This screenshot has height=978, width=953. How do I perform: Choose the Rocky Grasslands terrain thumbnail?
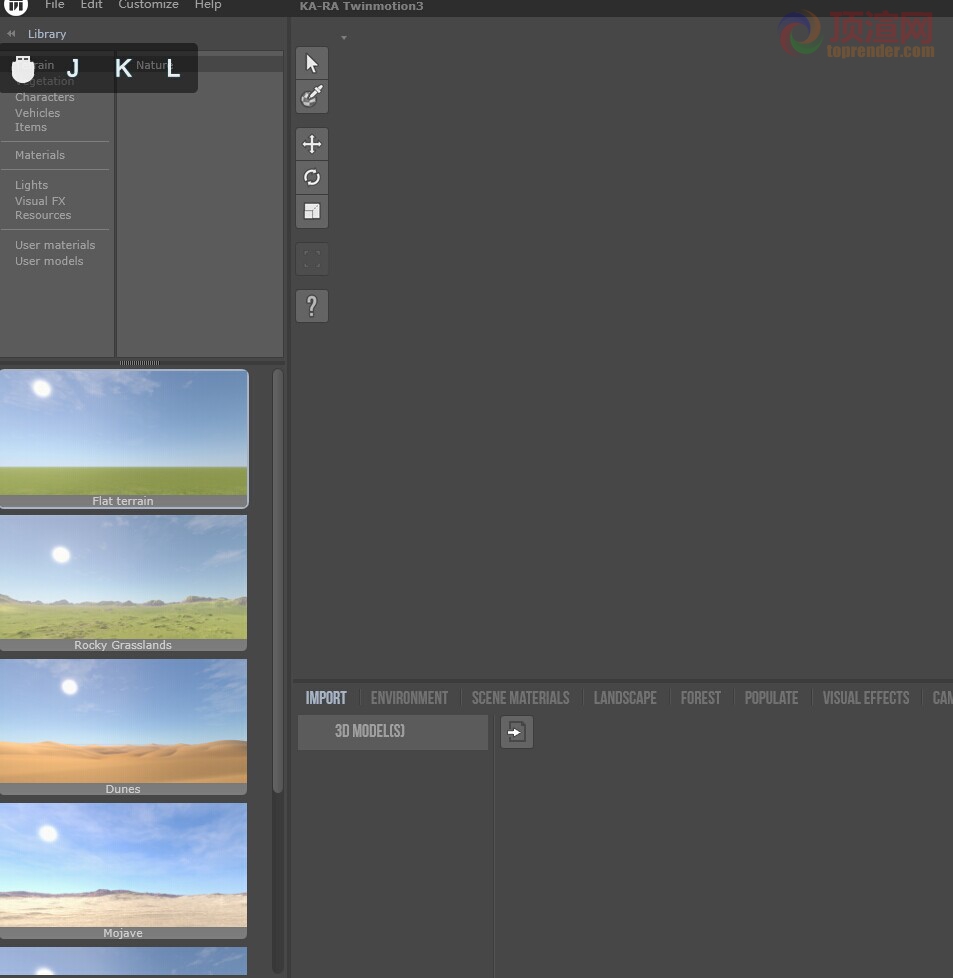click(123, 583)
